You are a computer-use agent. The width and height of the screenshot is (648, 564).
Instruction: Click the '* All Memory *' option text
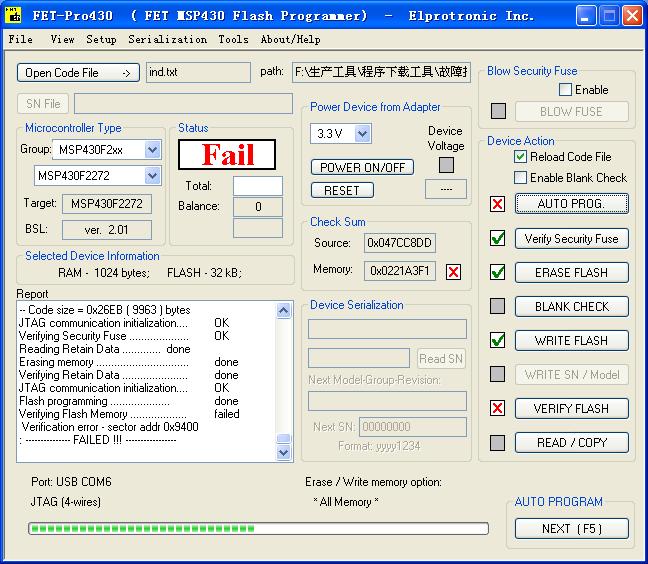(x=345, y=502)
